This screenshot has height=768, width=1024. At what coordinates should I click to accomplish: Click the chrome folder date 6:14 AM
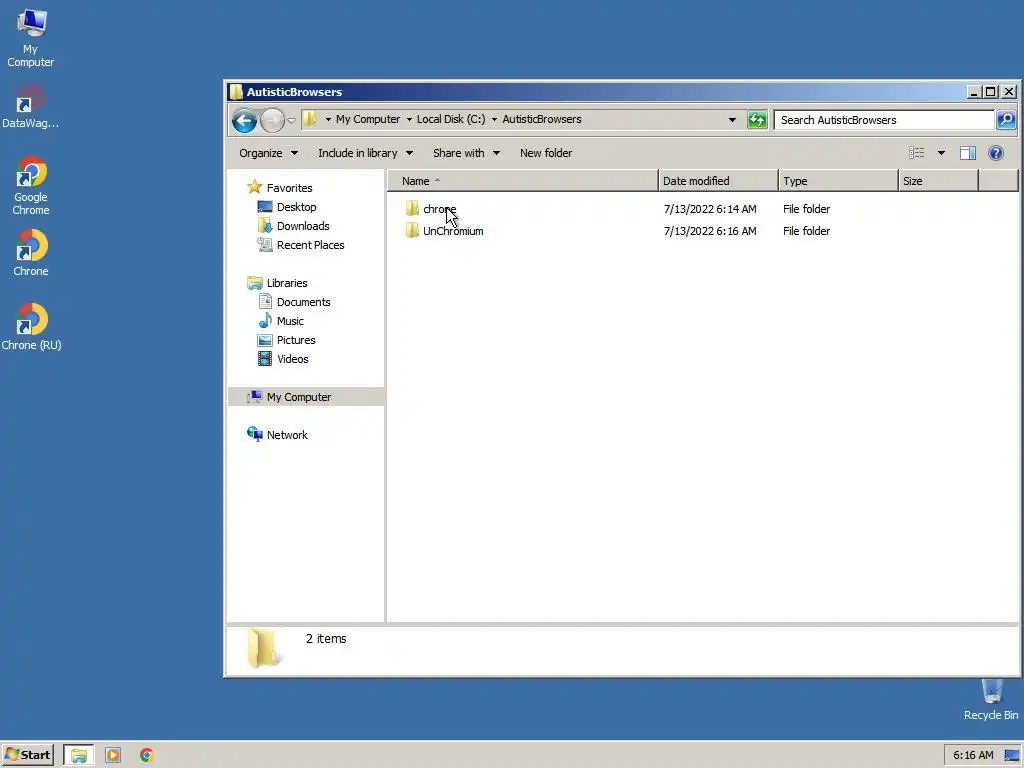point(710,209)
